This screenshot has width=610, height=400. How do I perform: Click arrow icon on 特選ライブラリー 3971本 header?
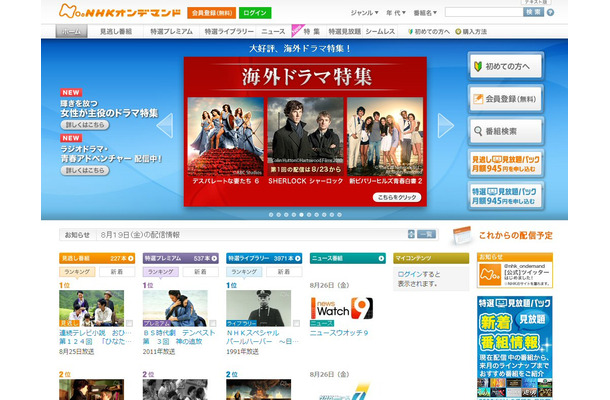pyautogui.click(x=298, y=258)
